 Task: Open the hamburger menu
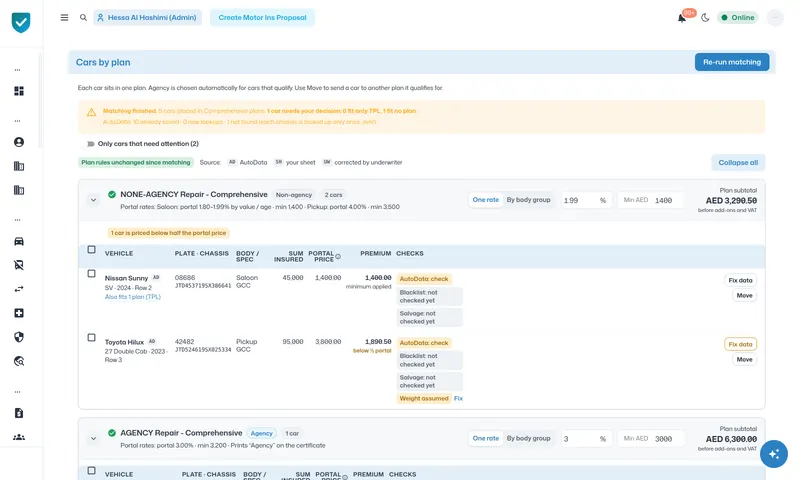click(x=64, y=17)
